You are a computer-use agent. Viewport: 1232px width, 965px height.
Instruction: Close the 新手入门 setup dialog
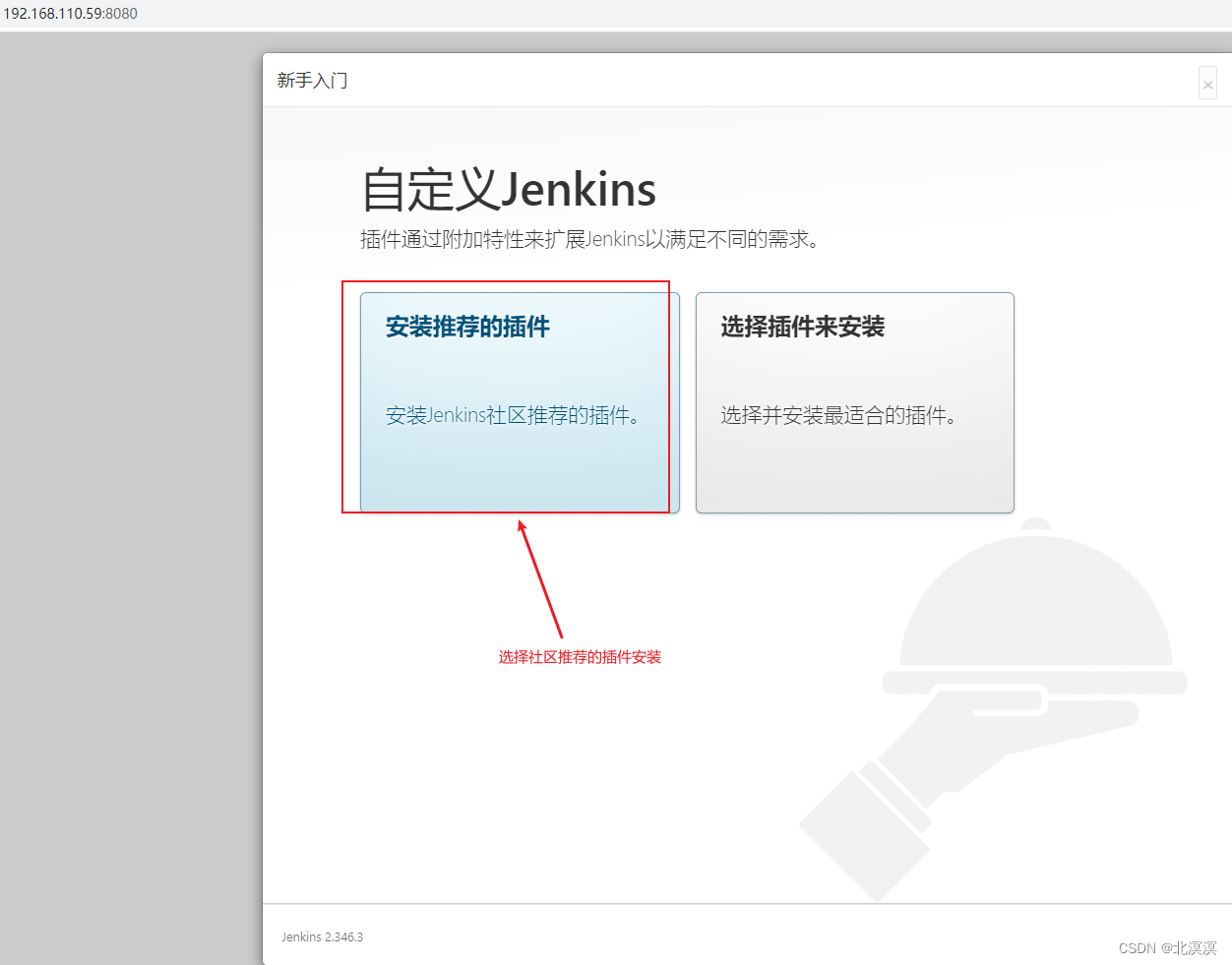pos(1207,84)
